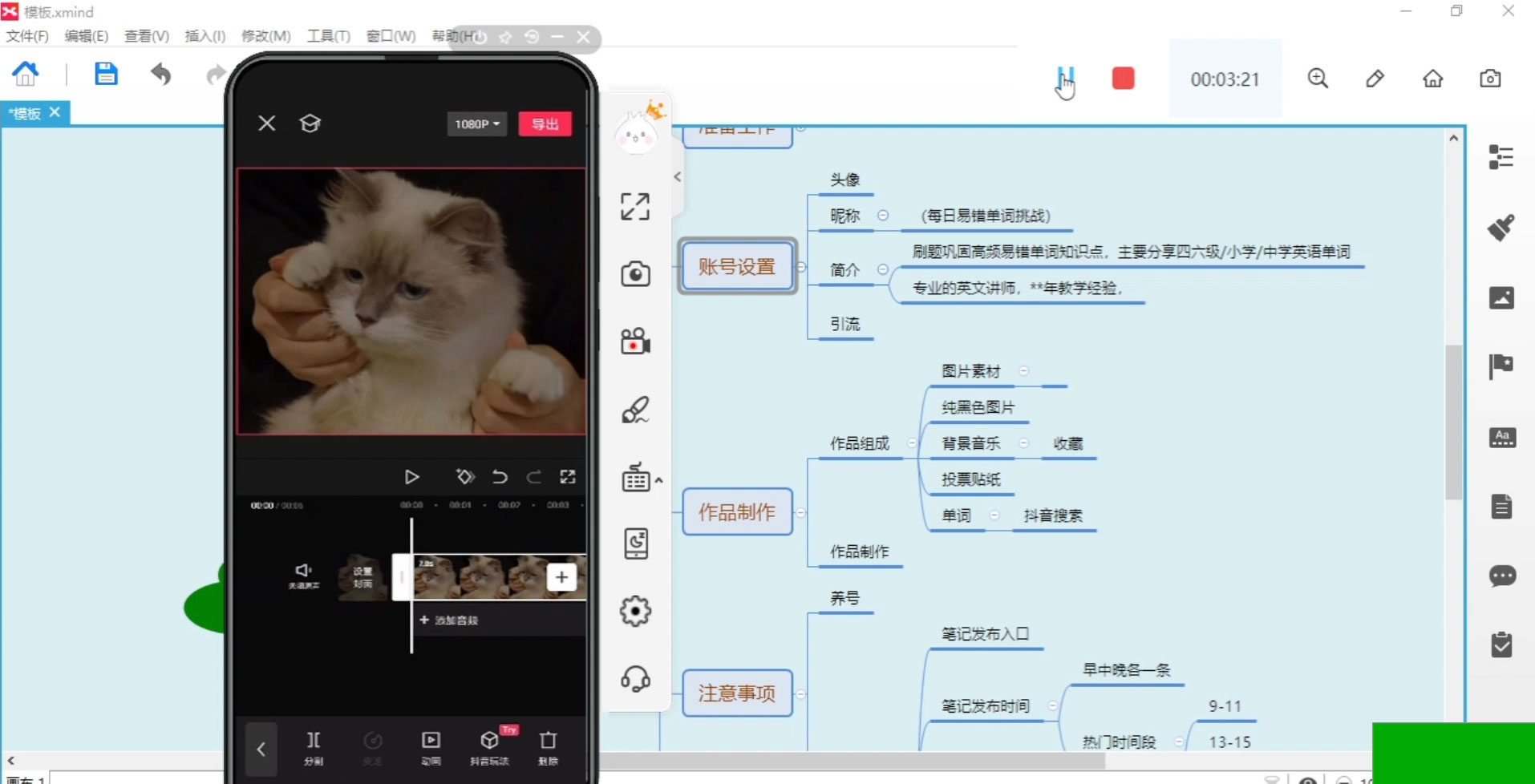1535x784 pixels.
Task: Open the phone mirror keyboard tool
Action: 636,477
